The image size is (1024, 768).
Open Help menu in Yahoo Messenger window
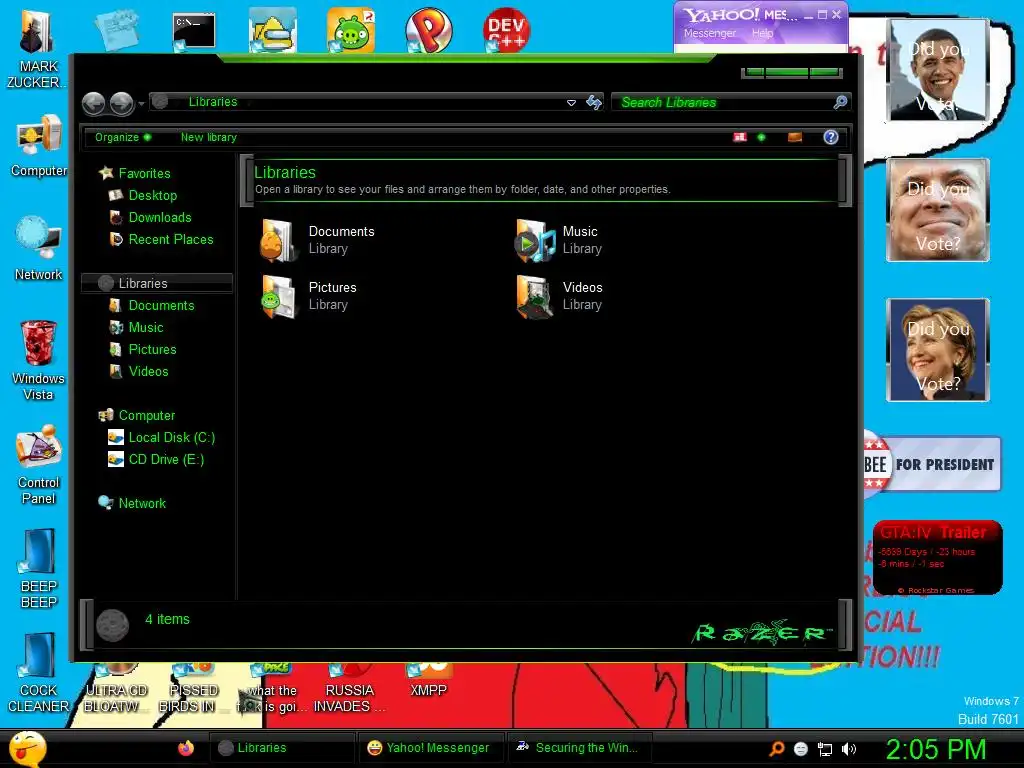tap(762, 33)
